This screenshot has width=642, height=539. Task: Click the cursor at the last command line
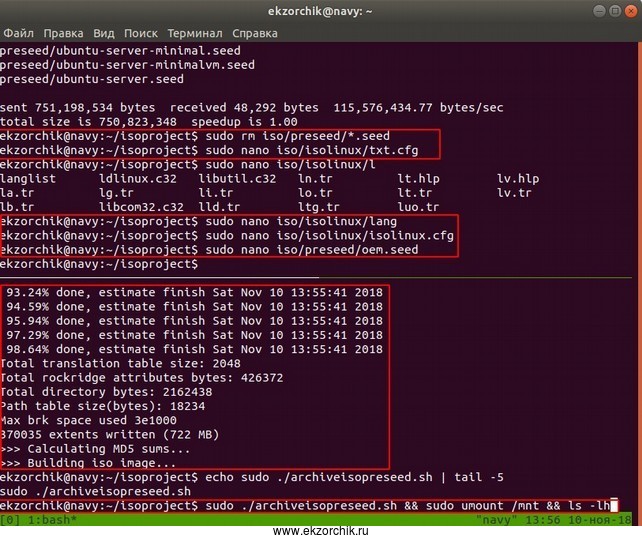pos(613,506)
